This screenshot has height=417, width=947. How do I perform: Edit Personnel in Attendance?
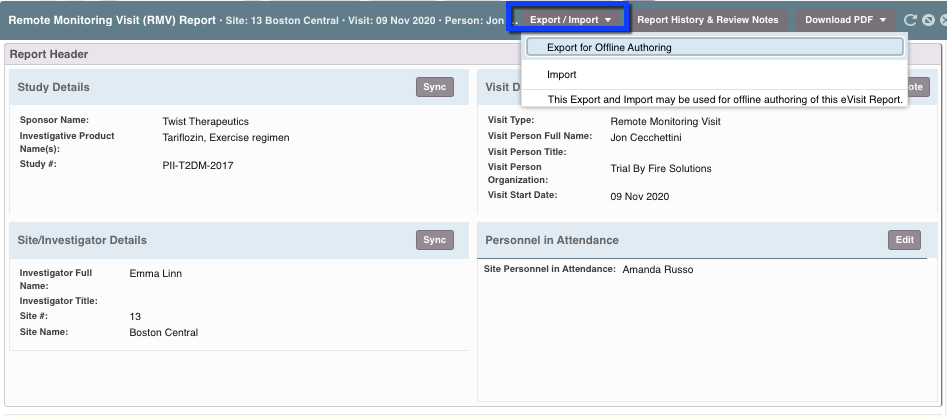click(x=904, y=240)
